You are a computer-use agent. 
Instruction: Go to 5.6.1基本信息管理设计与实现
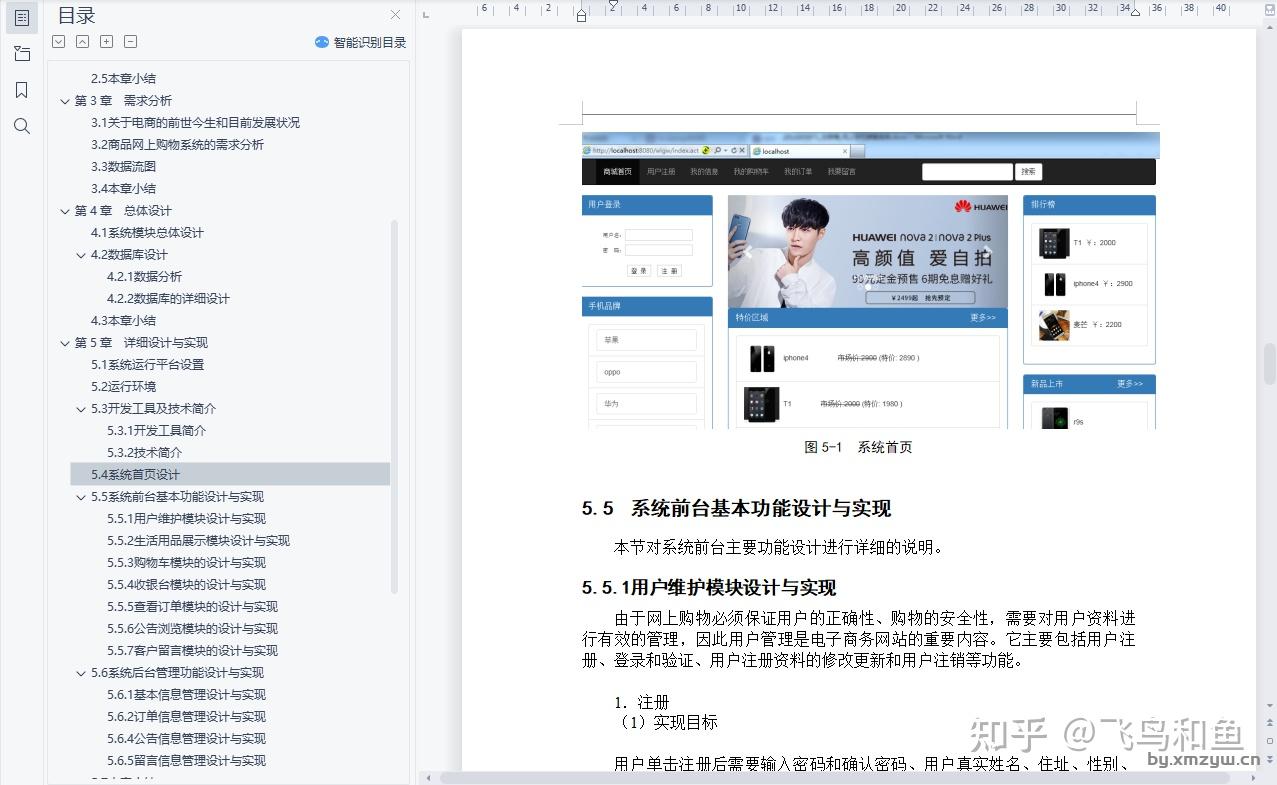(186, 694)
